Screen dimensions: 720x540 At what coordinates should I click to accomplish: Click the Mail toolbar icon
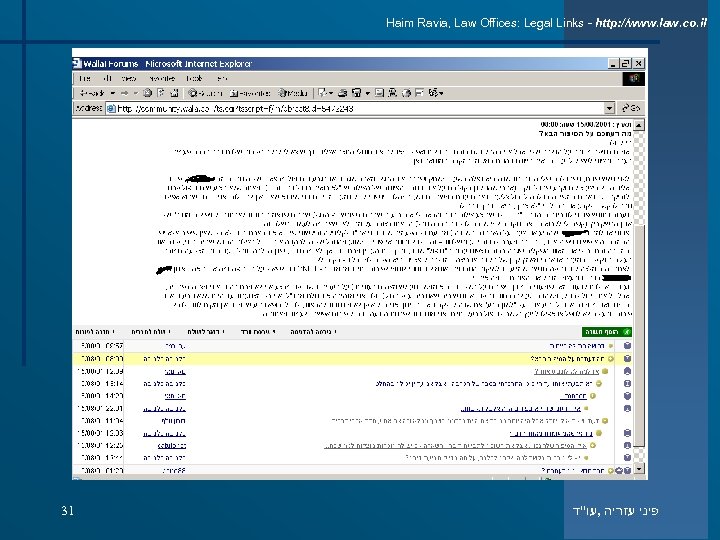point(323,93)
